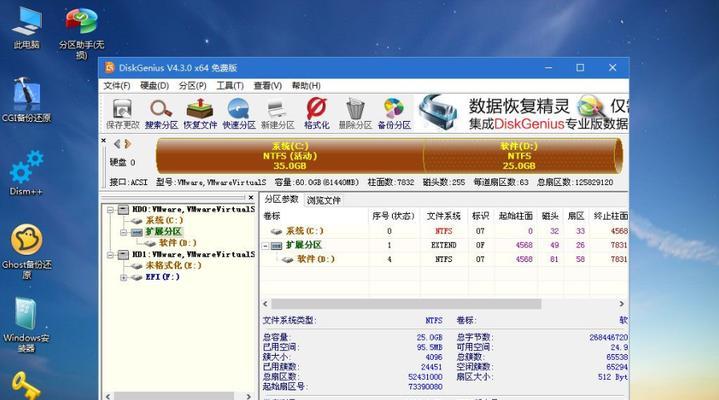
Task: Open the 查看(V) menu
Action: tap(268, 86)
